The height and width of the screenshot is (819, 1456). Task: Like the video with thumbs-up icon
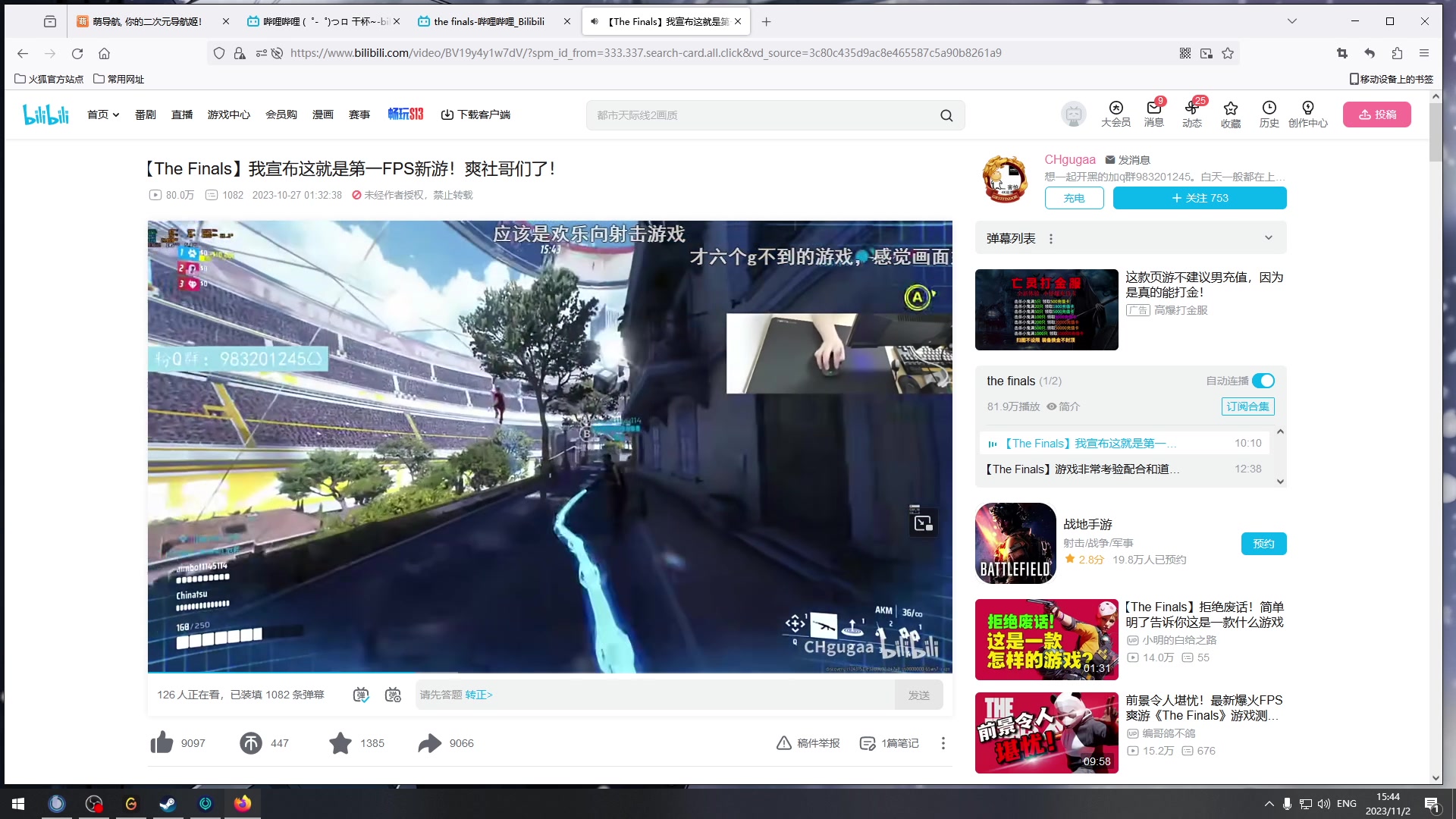[162, 743]
